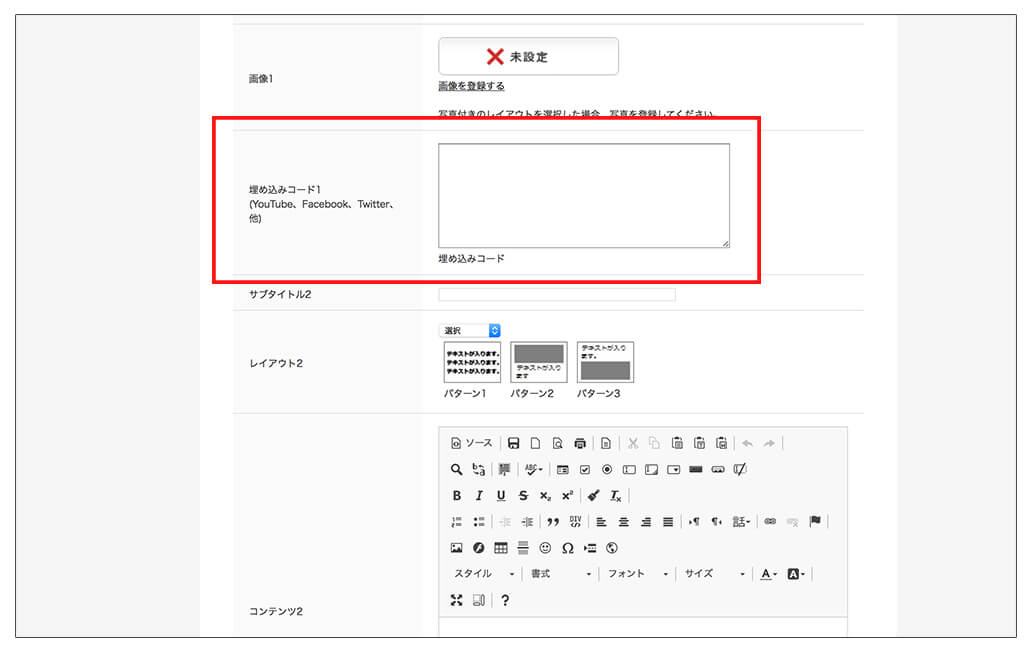Click the 未設定 image button for 画像1
This screenshot has width=1032, height=651.
(528, 56)
